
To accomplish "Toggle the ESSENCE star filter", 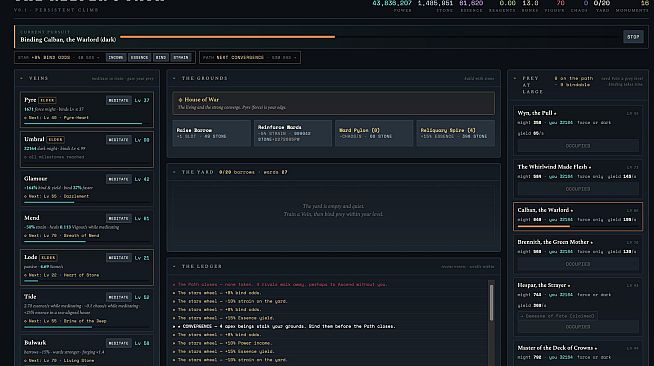I will pos(139,58).
